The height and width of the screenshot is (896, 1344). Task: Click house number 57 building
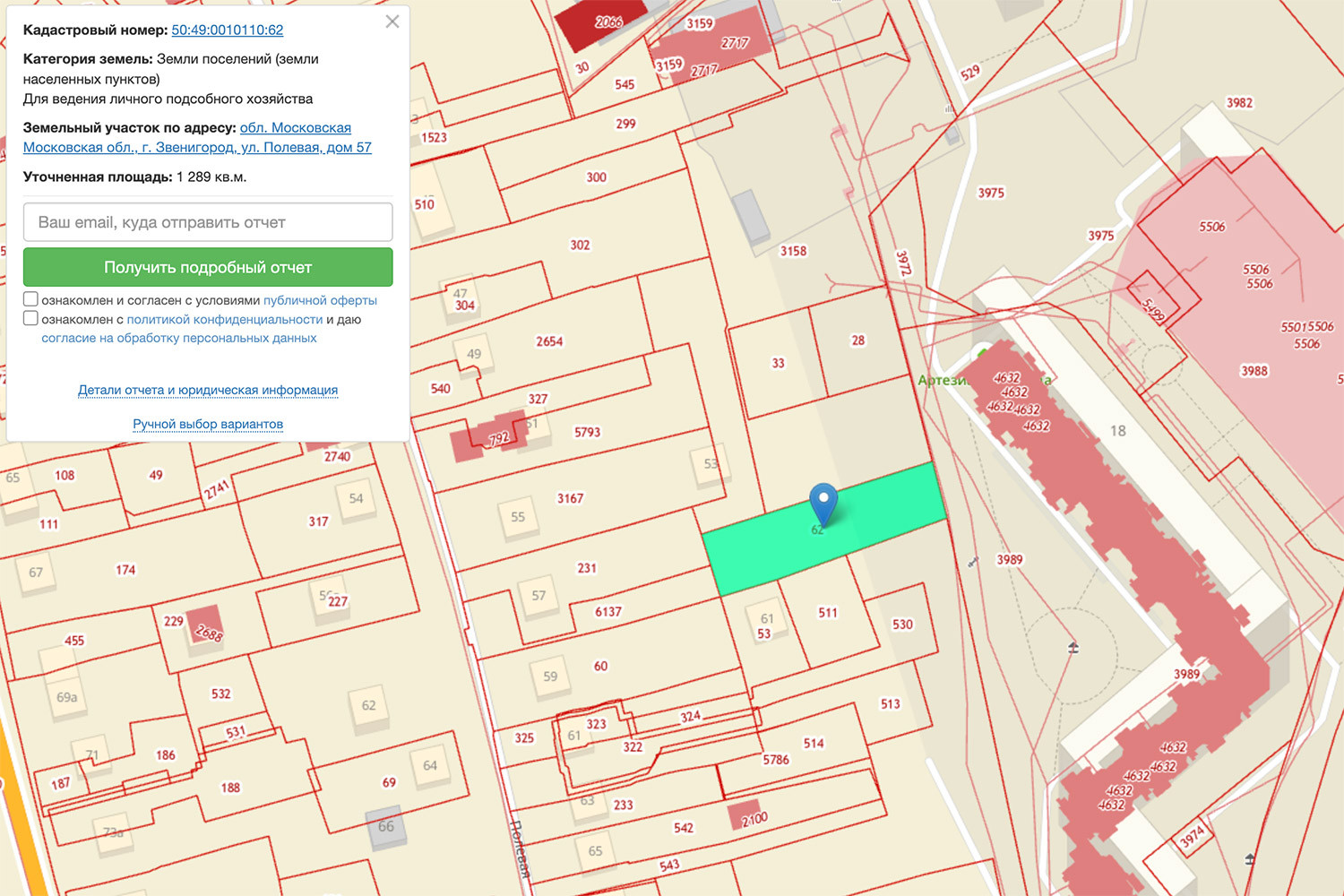coord(538,596)
